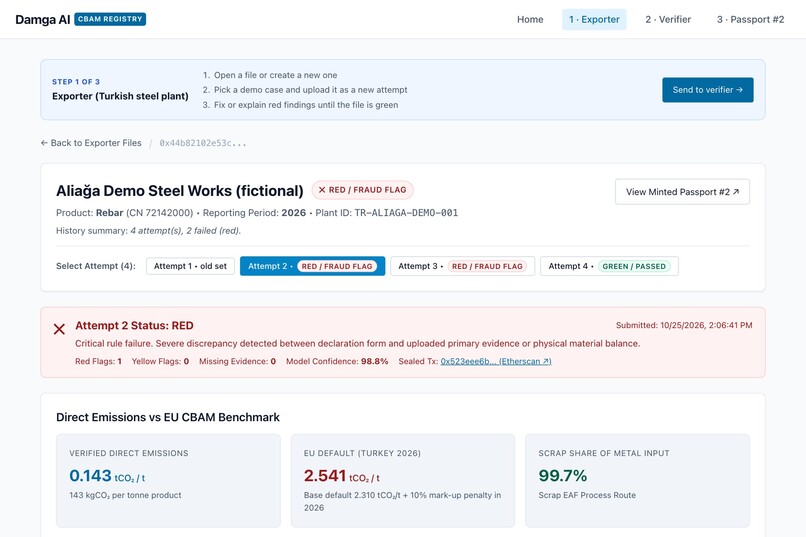This screenshot has width=806, height=537.
Task: Click the Send to verifier button
Action: (x=708, y=90)
